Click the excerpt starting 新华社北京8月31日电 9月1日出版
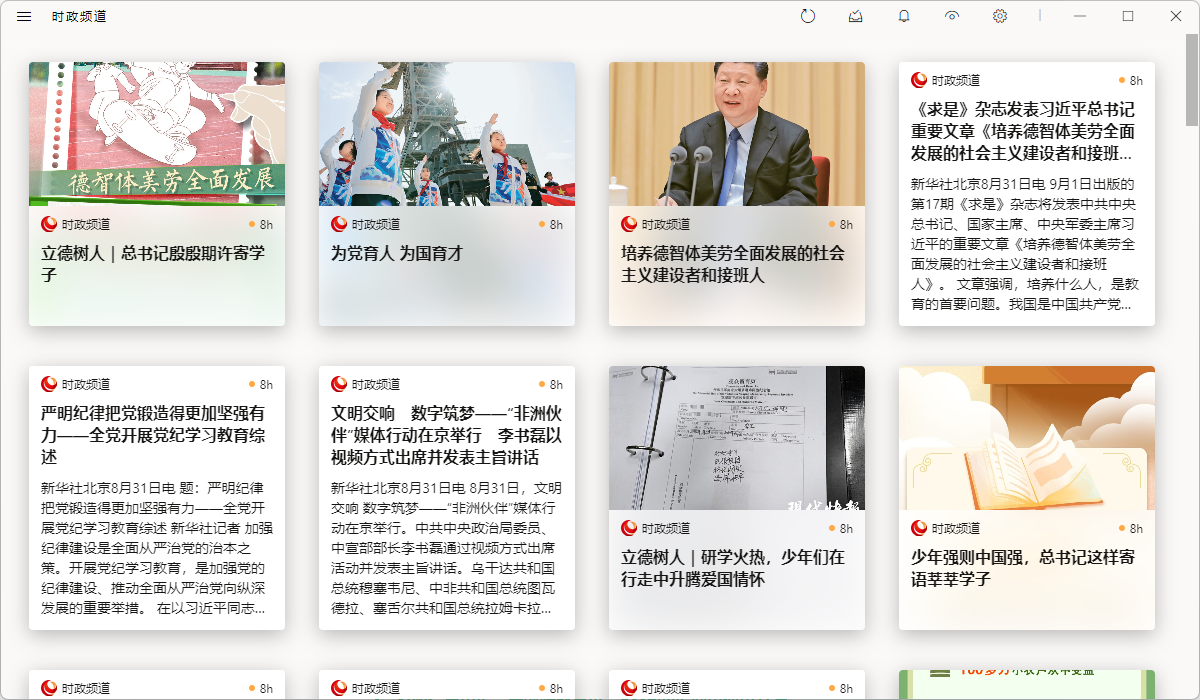This screenshot has width=1200, height=700. point(1025,244)
